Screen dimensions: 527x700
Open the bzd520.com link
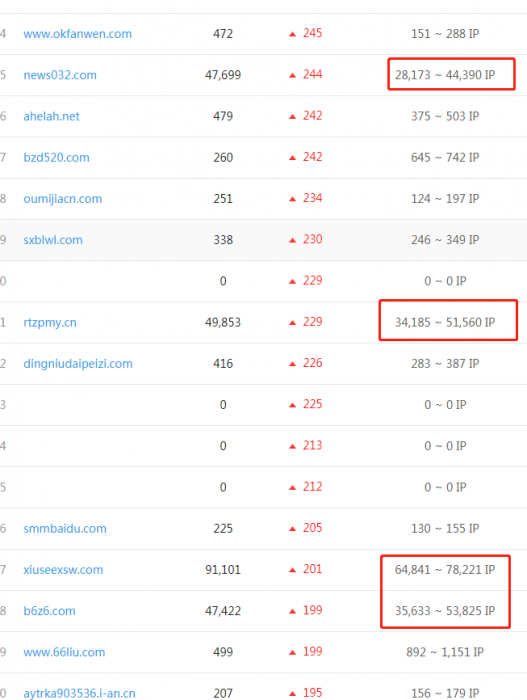pos(56,158)
